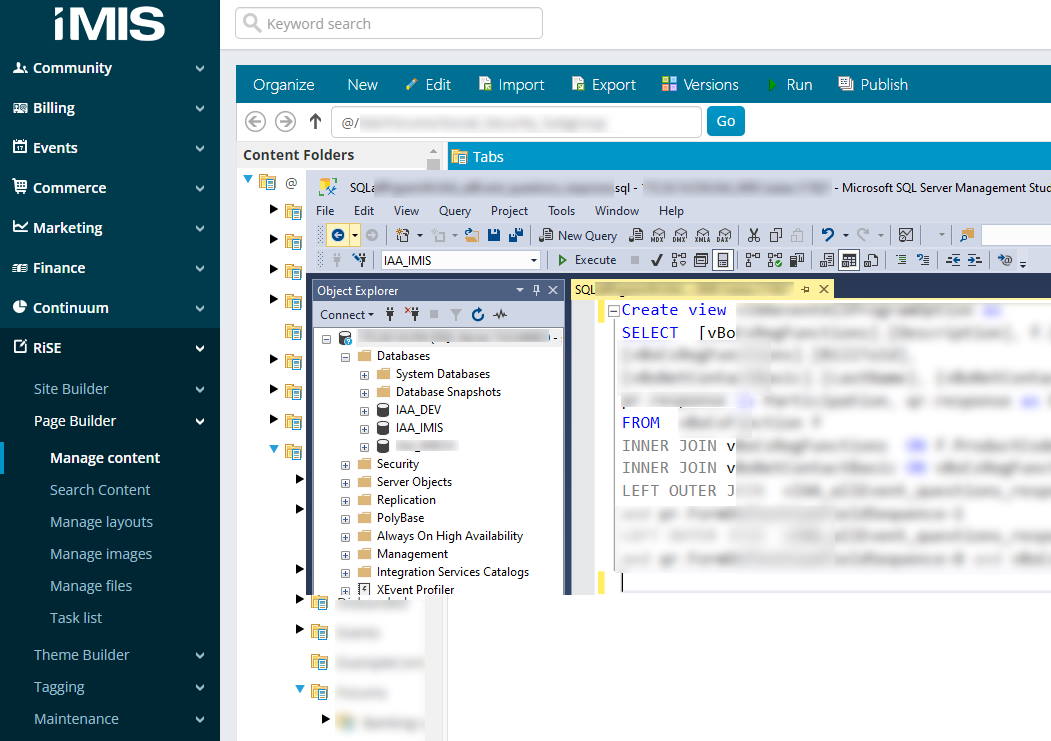Screen dimensions: 1051x741
Task: Open the Task list link
Action: (x=76, y=618)
